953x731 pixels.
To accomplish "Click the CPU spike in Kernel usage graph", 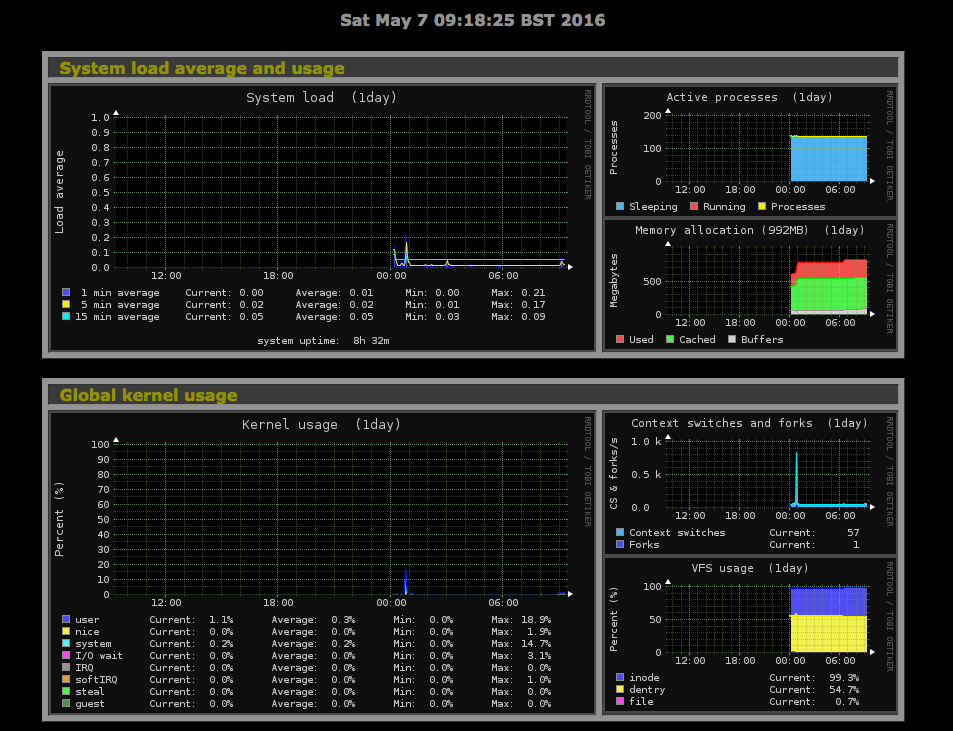I will (405, 580).
